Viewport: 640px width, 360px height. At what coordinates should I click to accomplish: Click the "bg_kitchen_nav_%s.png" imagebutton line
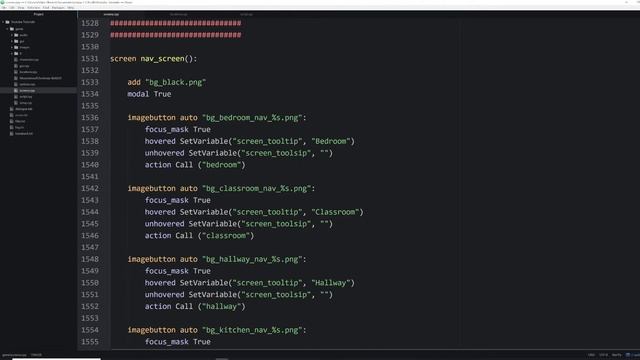click(217, 330)
